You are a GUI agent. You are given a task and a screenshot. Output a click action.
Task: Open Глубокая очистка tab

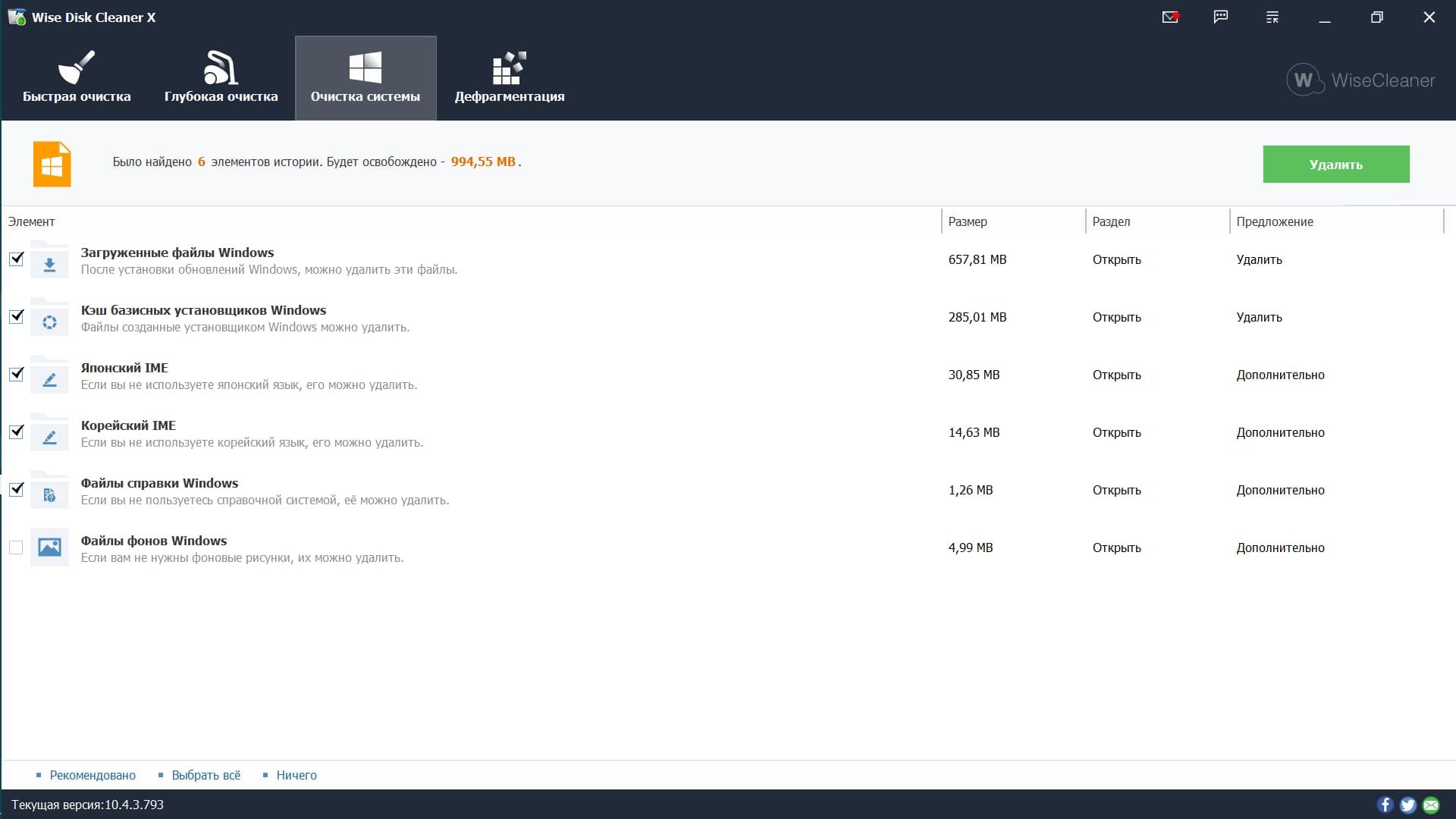click(221, 78)
